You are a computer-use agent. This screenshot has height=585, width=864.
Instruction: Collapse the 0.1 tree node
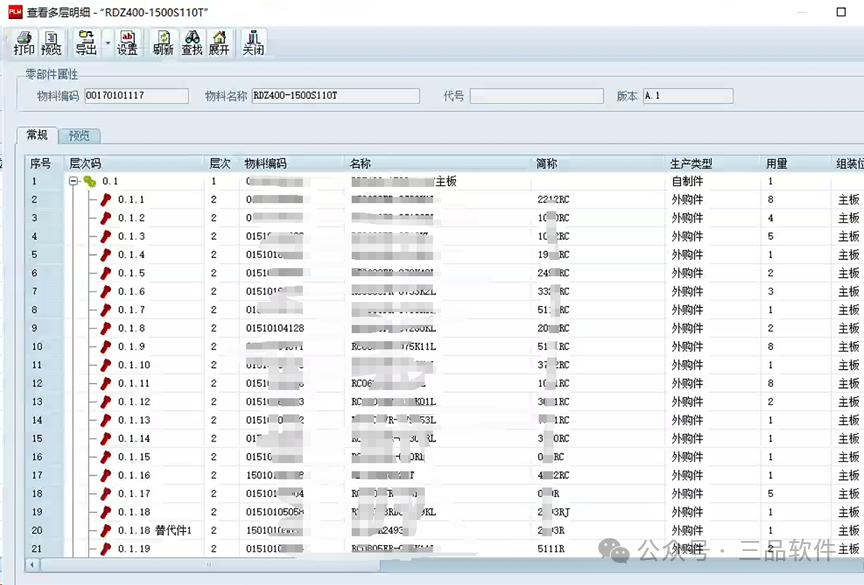click(74, 182)
